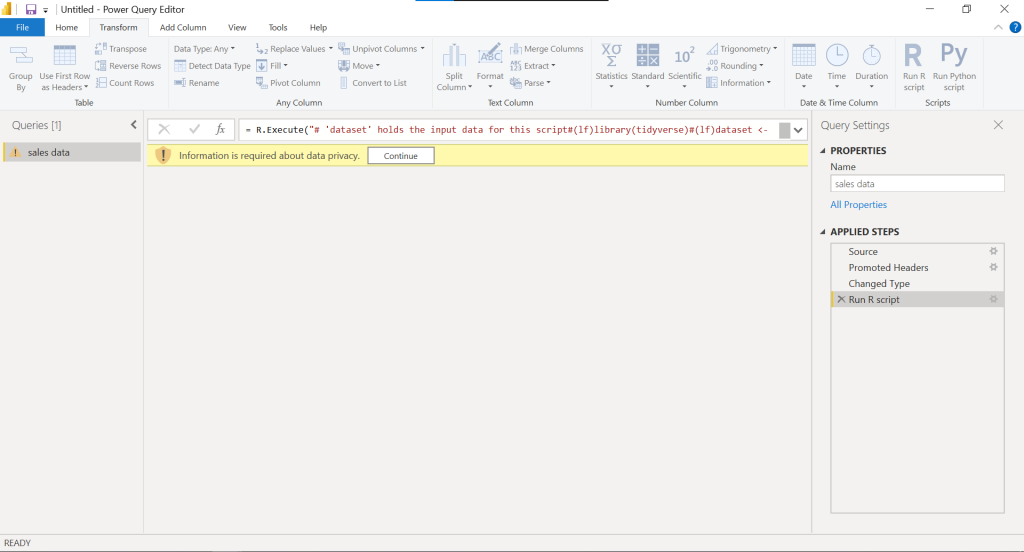Image resolution: width=1024 pixels, height=552 pixels.
Task: Open the Rounding dropdown
Action: coord(735,66)
